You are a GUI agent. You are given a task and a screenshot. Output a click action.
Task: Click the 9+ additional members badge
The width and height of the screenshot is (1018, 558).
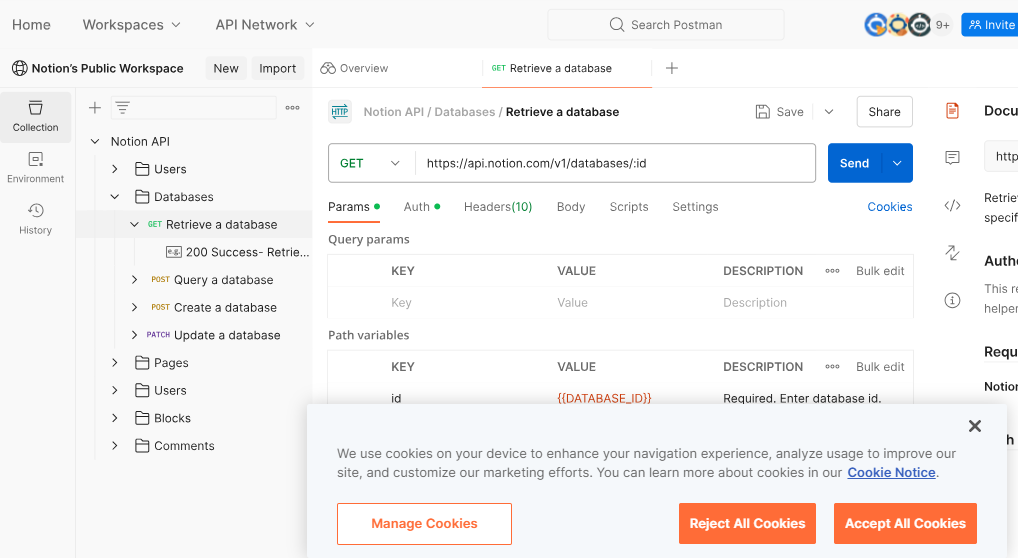(x=943, y=25)
